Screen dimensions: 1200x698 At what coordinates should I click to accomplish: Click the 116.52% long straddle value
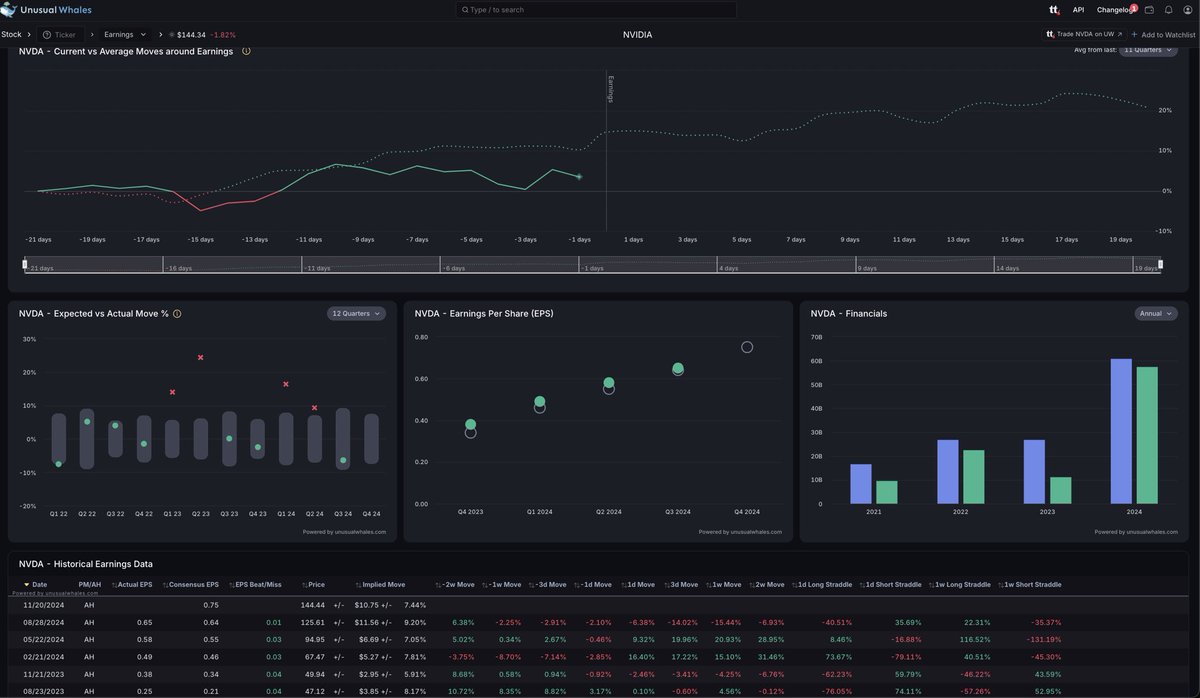974,639
